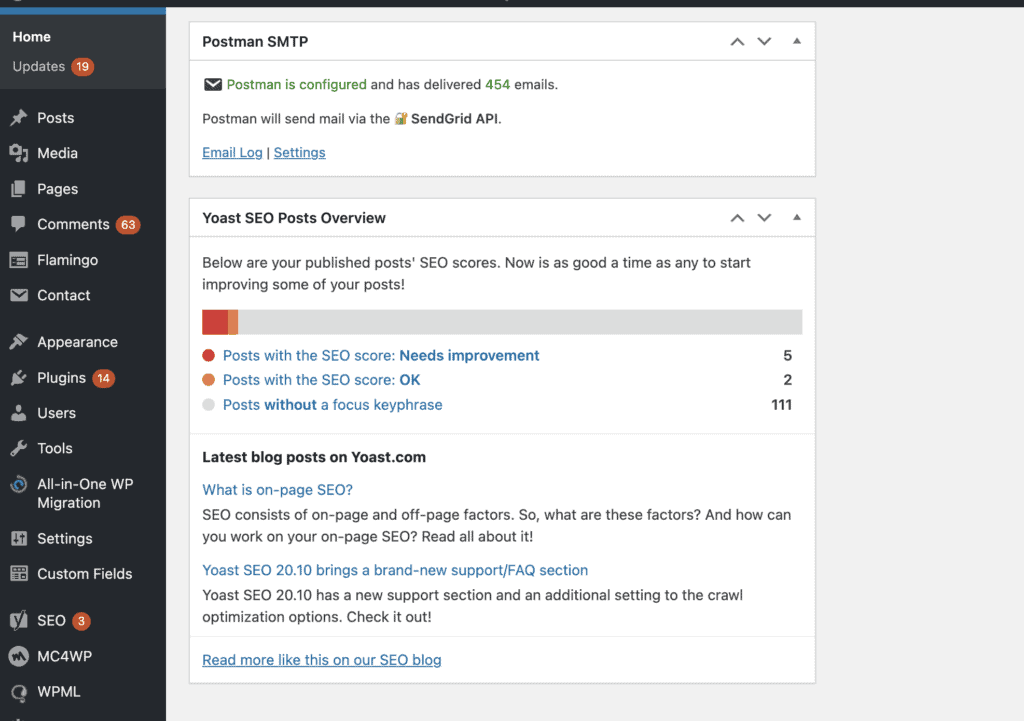Viewport: 1024px width, 721px height.
Task: Move the Yoast SEO widget down
Action: (764, 217)
